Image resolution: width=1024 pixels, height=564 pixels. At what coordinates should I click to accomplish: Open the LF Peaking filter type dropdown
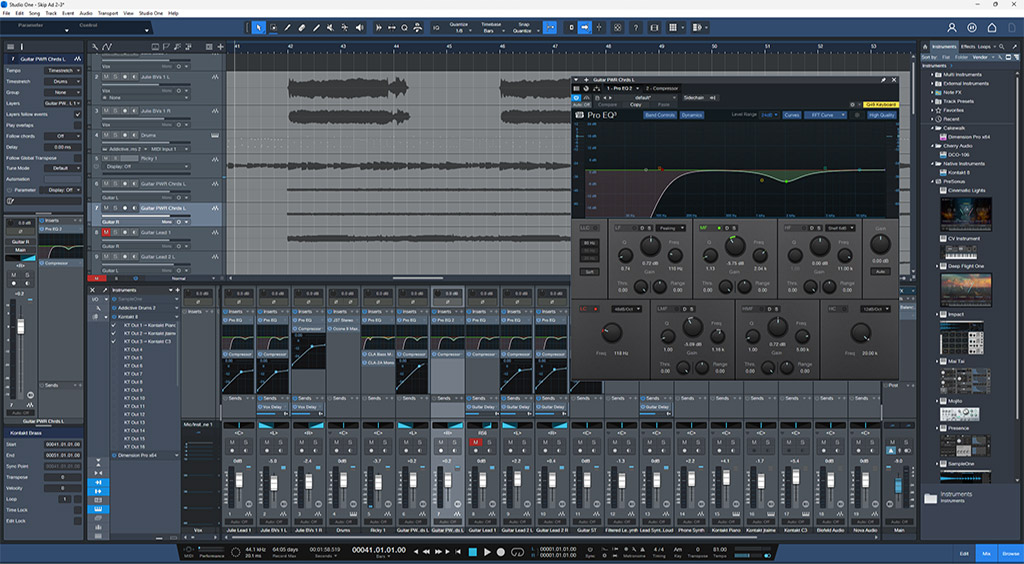tap(671, 228)
